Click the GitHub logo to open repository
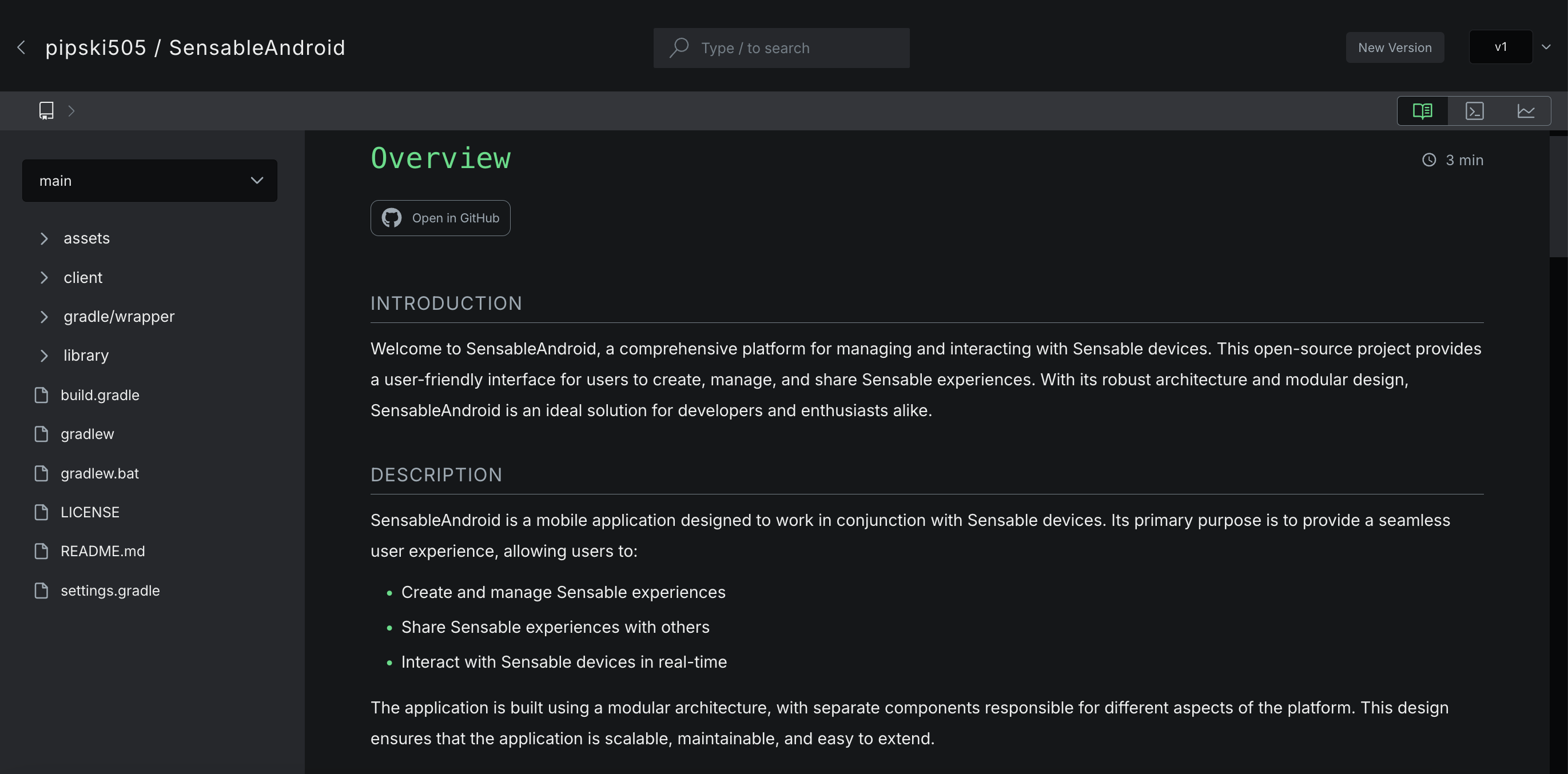 392,217
